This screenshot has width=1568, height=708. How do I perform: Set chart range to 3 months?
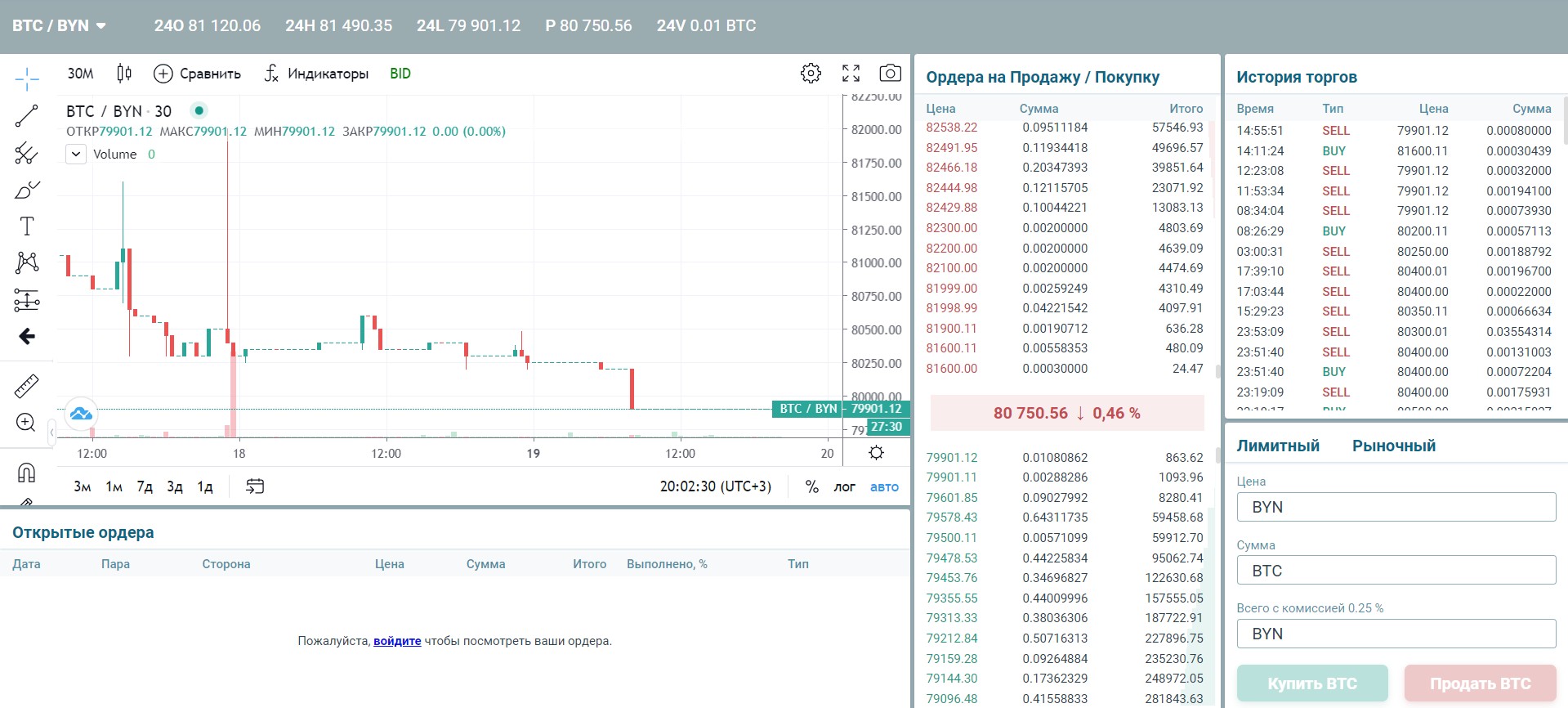(82, 486)
